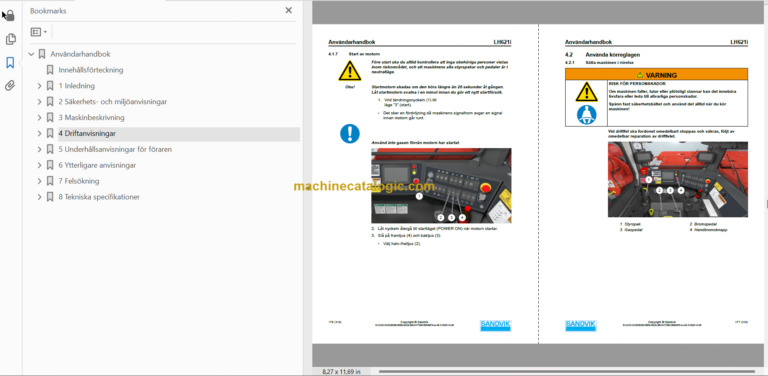Open 5 Underhållsanvisningar för föraren
768x376 pixels.
click(115, 149)
